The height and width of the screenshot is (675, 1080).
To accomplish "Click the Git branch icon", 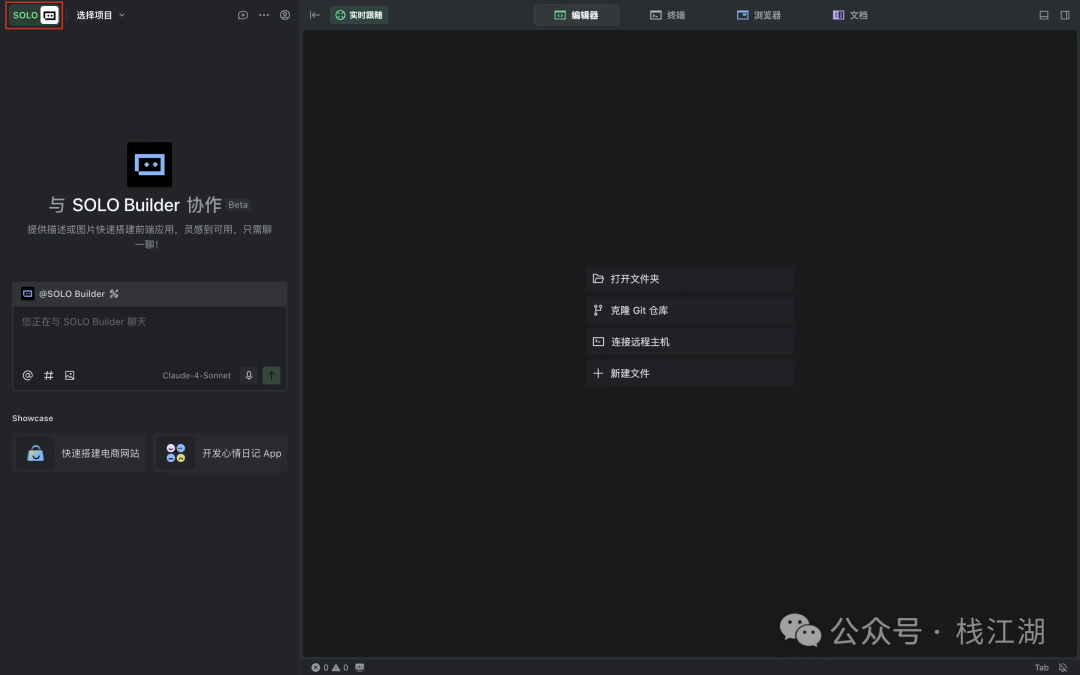I will pyautogui.click(x=598, y=311).
